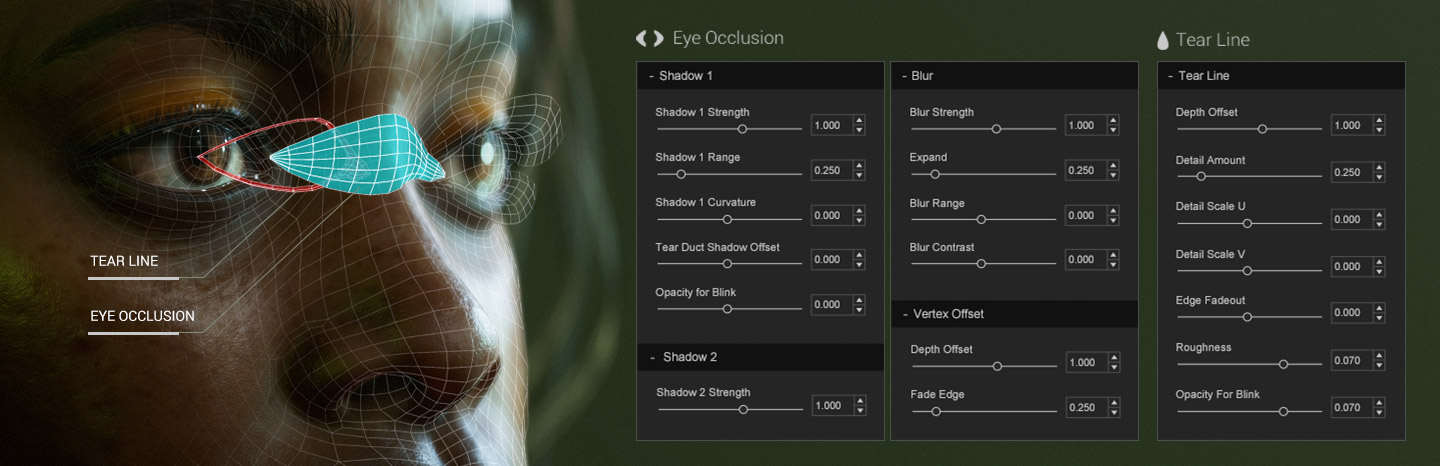Click the Shadow 1 Curvature slider handle
Image resolution: width=1440 pixels, height=466 pixels.
[727, 219]
